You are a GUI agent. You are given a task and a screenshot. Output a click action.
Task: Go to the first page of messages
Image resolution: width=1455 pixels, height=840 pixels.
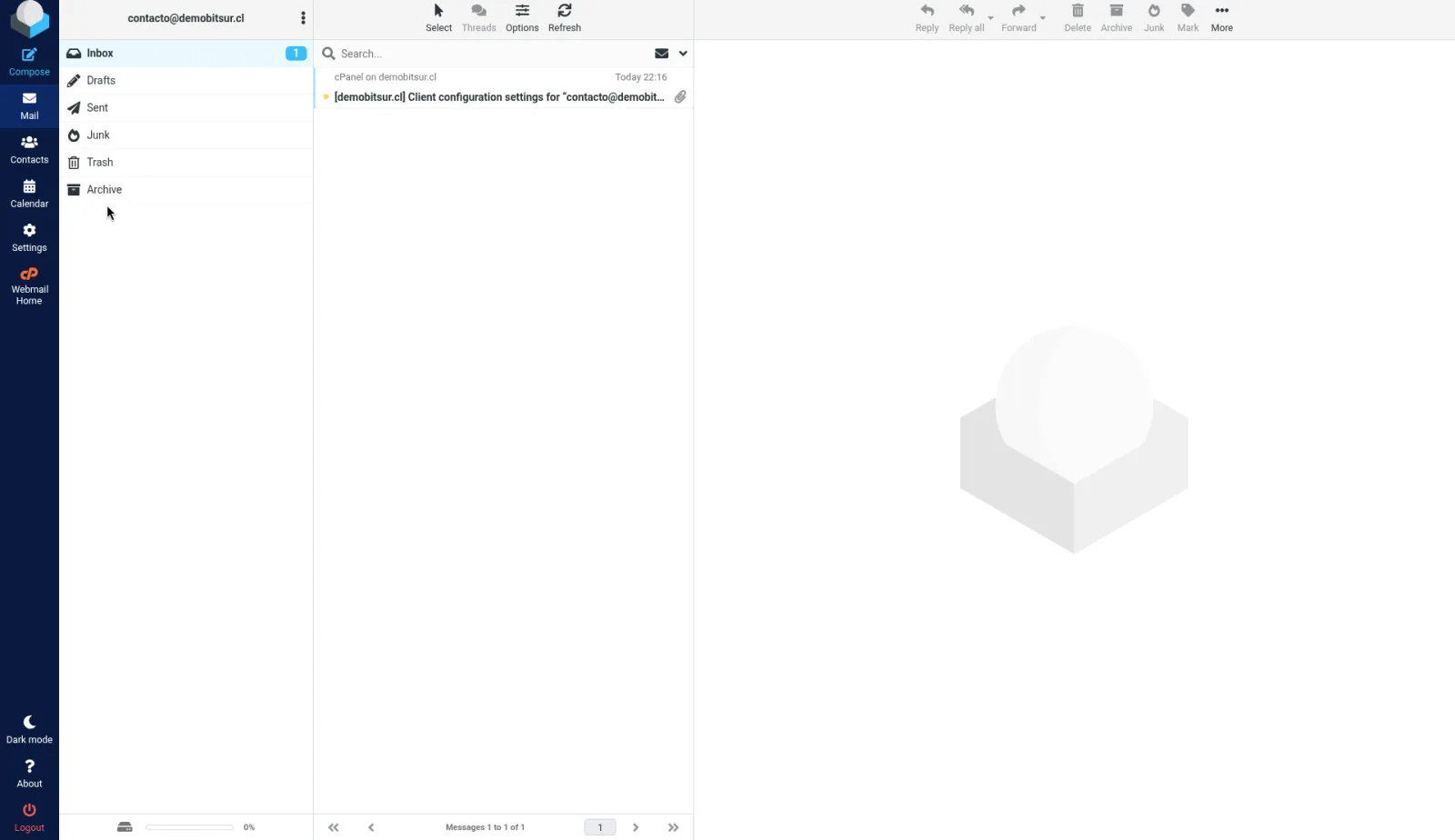click(334, 827)
